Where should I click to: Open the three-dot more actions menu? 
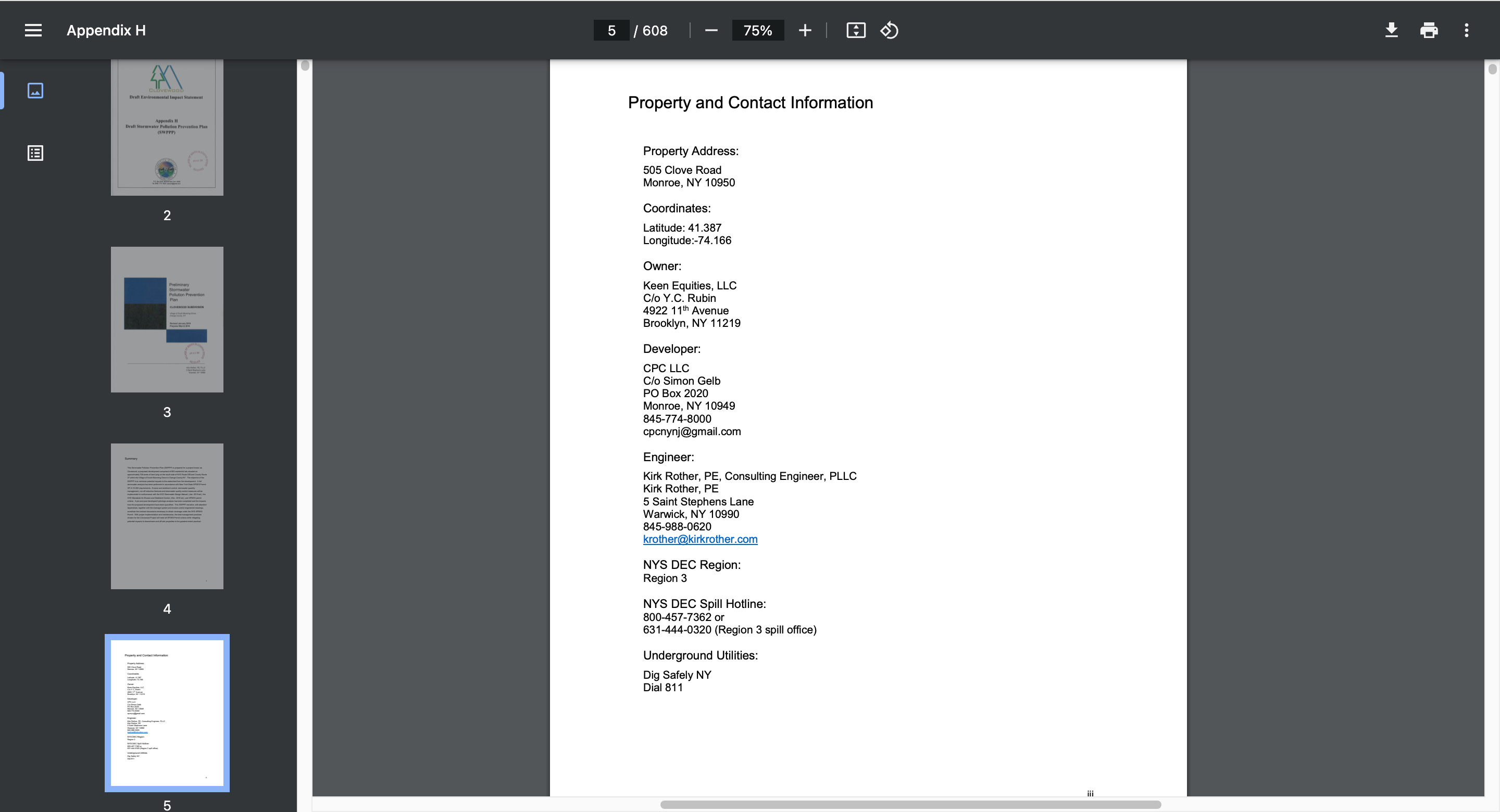click(1466, 30)
